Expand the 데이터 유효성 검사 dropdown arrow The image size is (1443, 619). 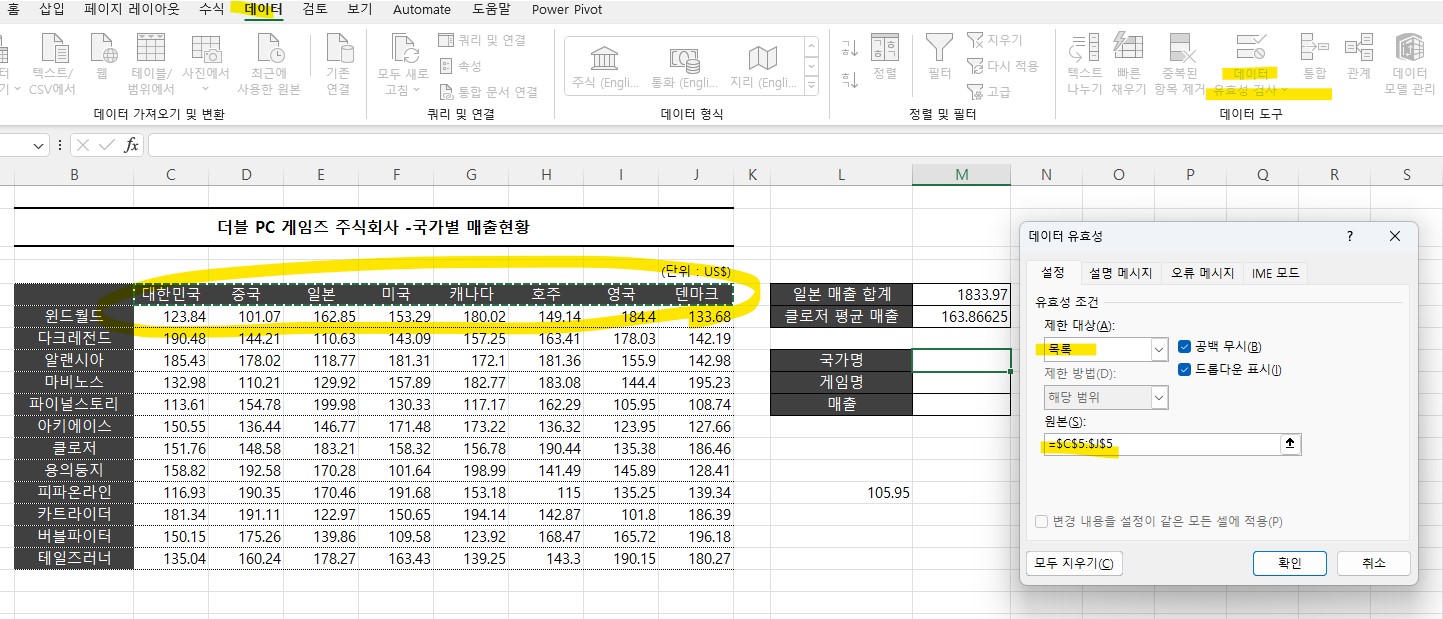coord(1284,91)
